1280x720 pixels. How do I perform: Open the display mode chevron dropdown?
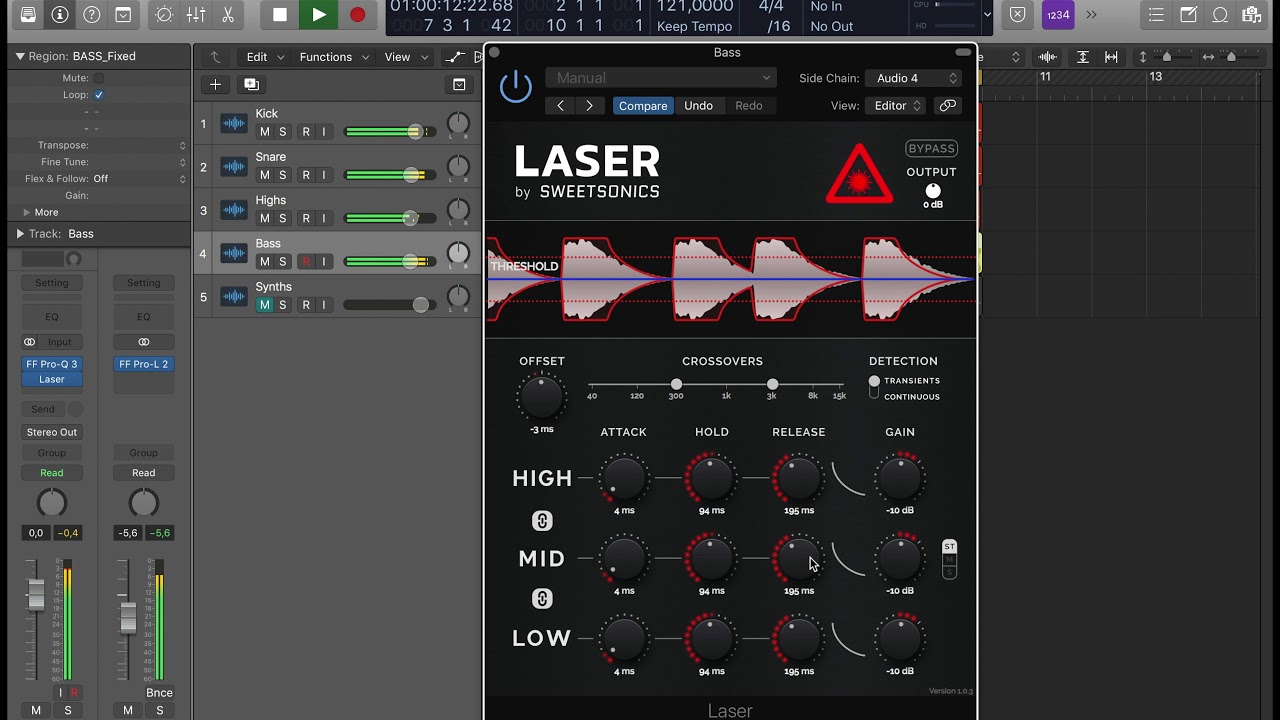click(987, 15)
